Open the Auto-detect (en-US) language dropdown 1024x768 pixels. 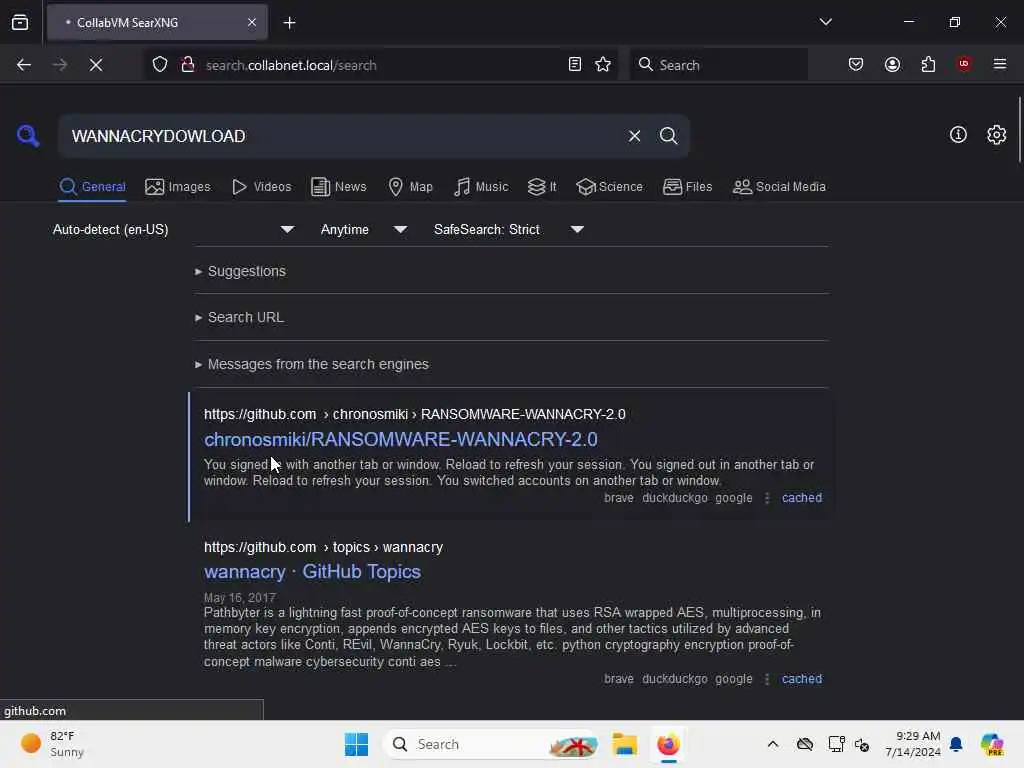coord(174,229)
